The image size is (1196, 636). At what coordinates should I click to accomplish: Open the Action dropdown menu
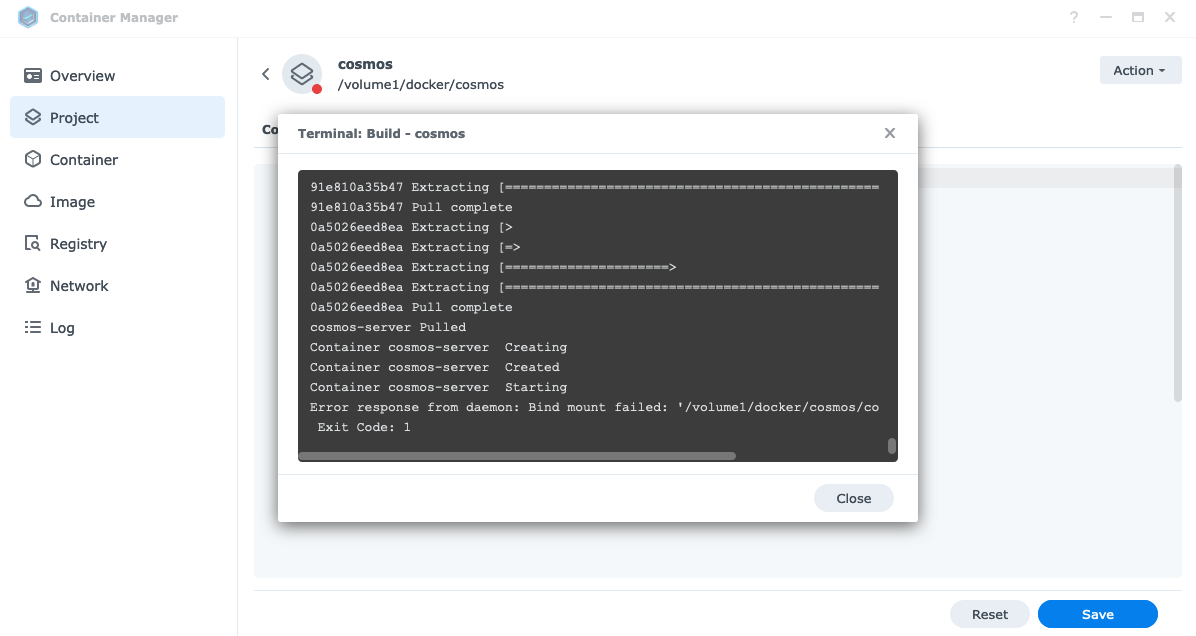point(1140,71)
